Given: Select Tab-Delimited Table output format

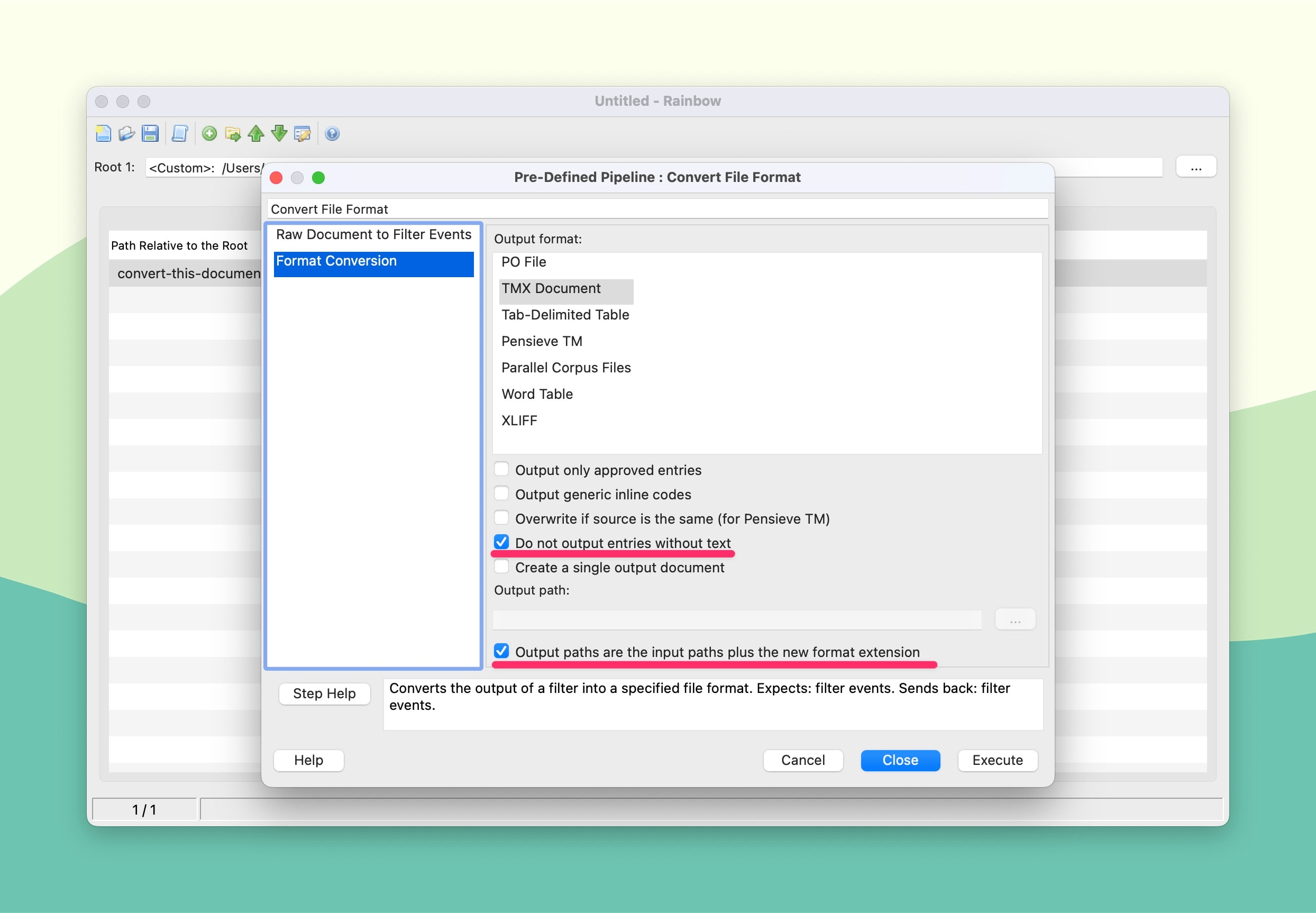Looking at the screenshot, I should click(x=565, y=315).
